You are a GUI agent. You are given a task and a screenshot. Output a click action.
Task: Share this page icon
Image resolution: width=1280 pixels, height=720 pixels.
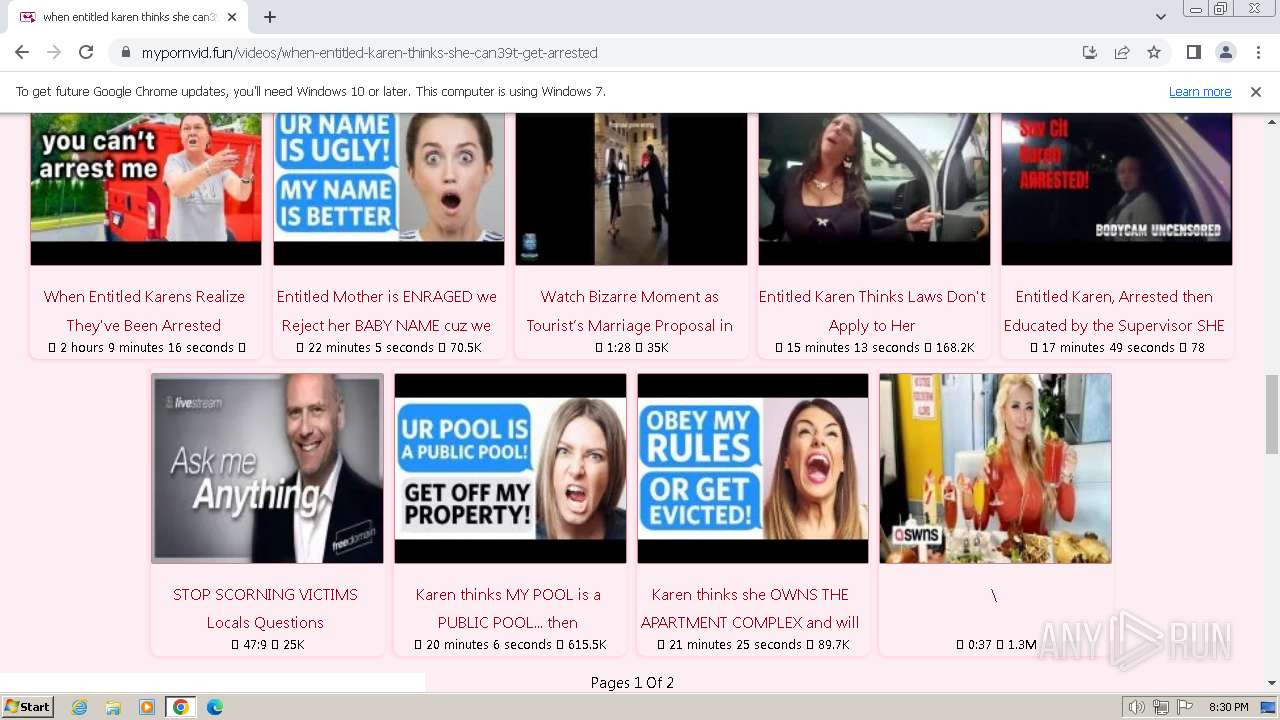(1122, 52)
